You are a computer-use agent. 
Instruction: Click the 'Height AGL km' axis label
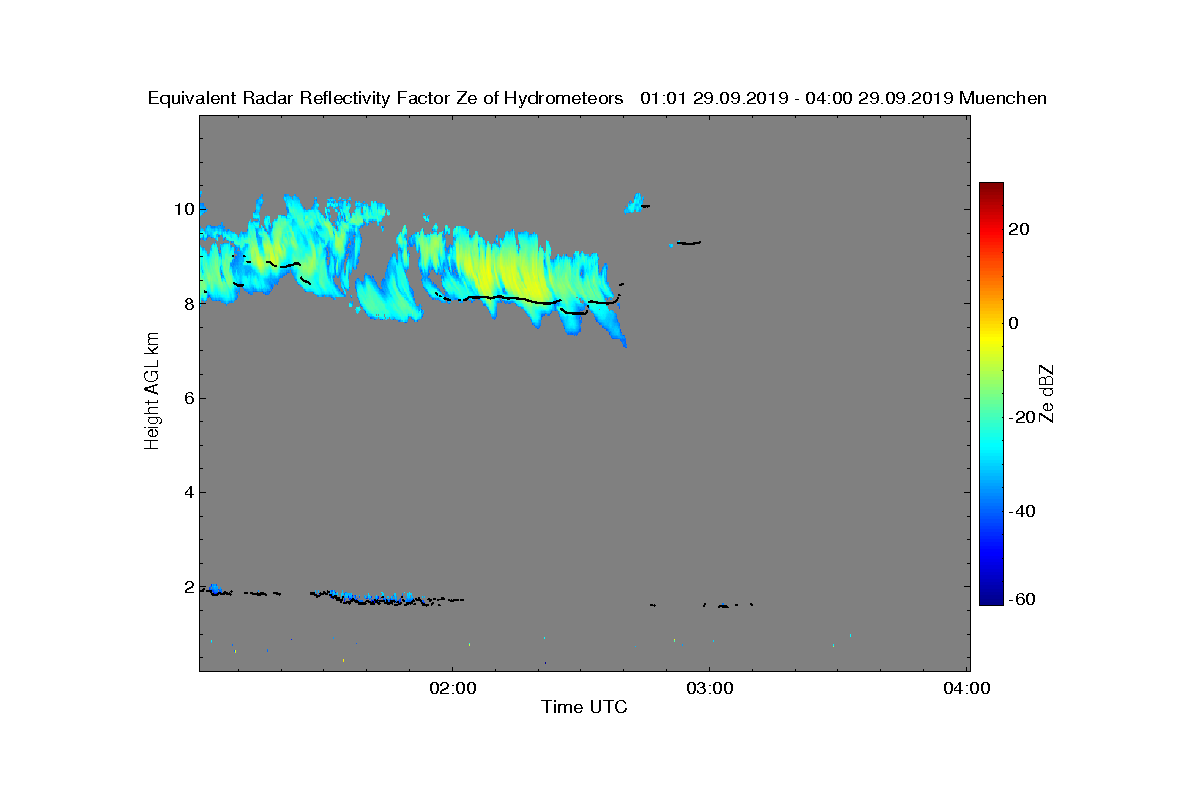152,391
